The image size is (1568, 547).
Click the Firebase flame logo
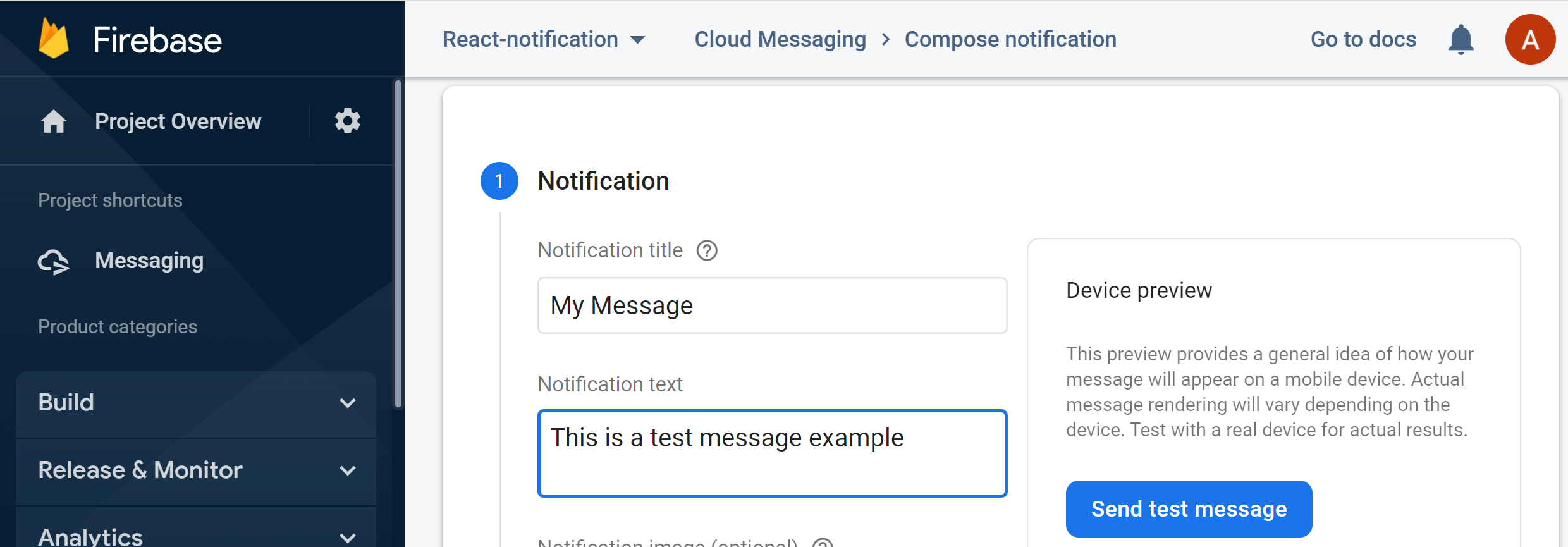click(54, 39)
